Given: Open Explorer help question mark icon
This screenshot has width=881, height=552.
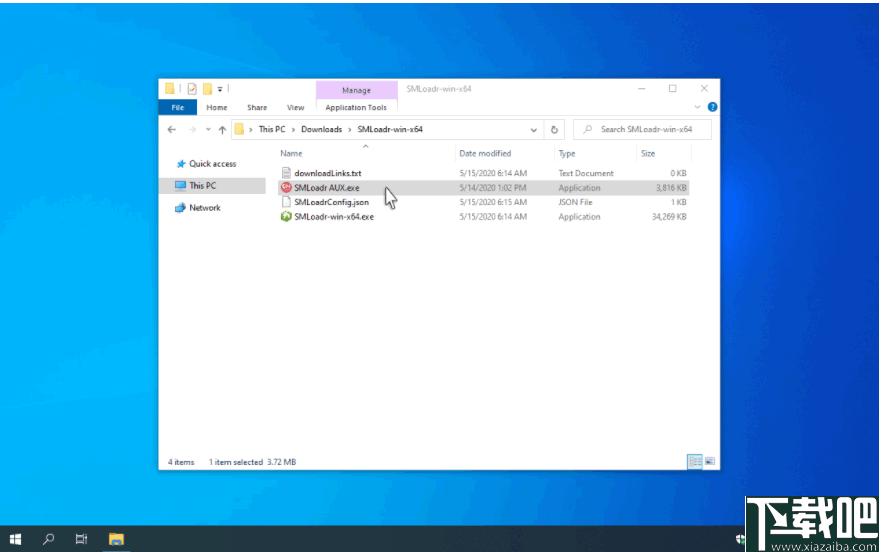Looking at the screenshot, I should [x=712, y=107].
